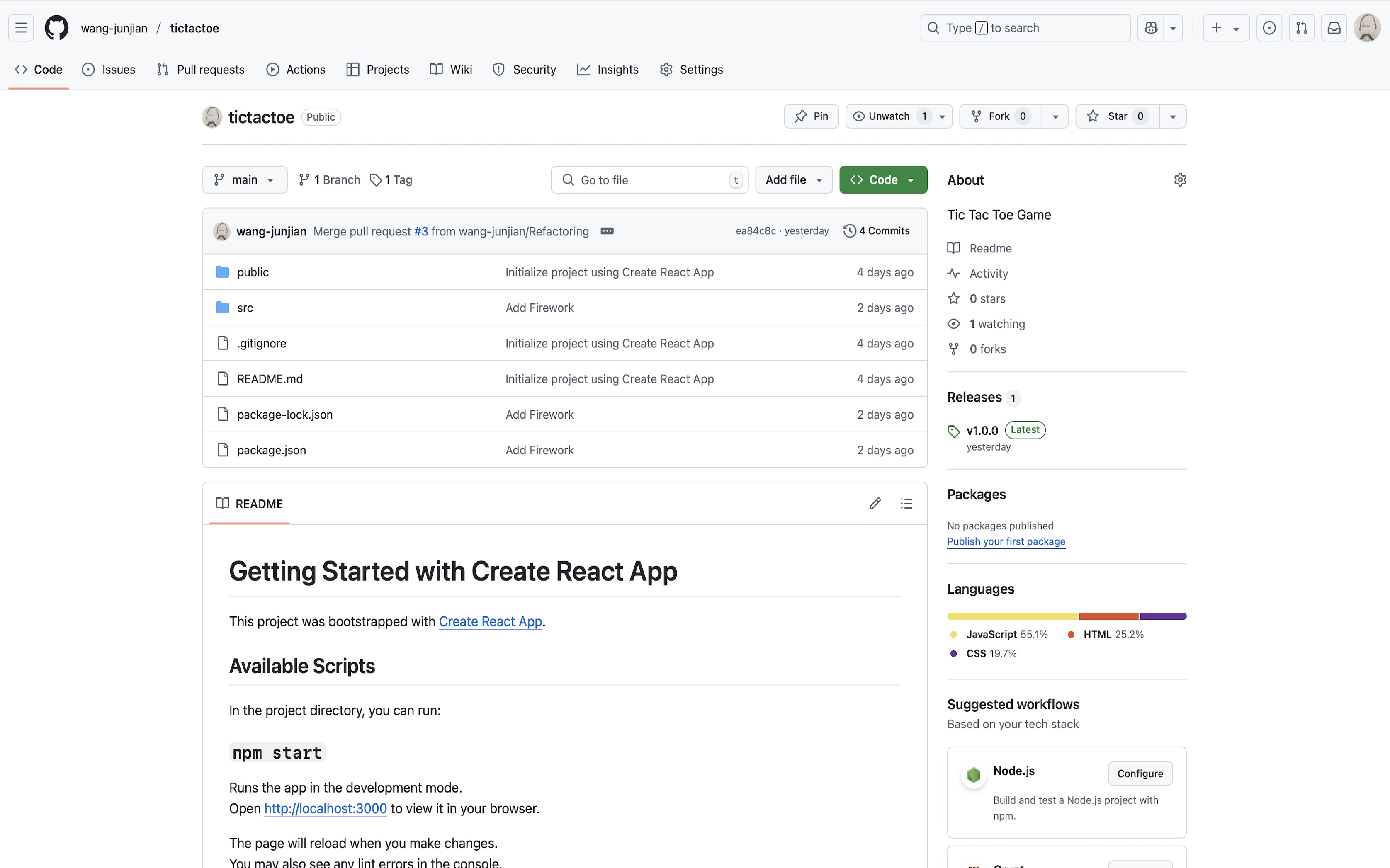Image resolution: width=1390 pixels, height=868 pixels.
Task: Open the GitHub homepage logo
Action: (56, 27)
